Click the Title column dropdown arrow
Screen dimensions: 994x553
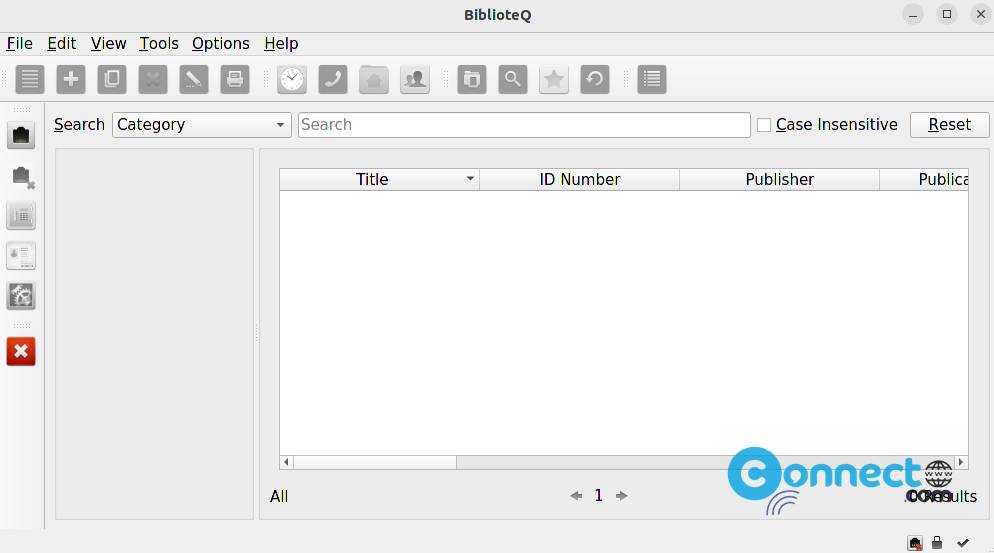pos(470,179)
